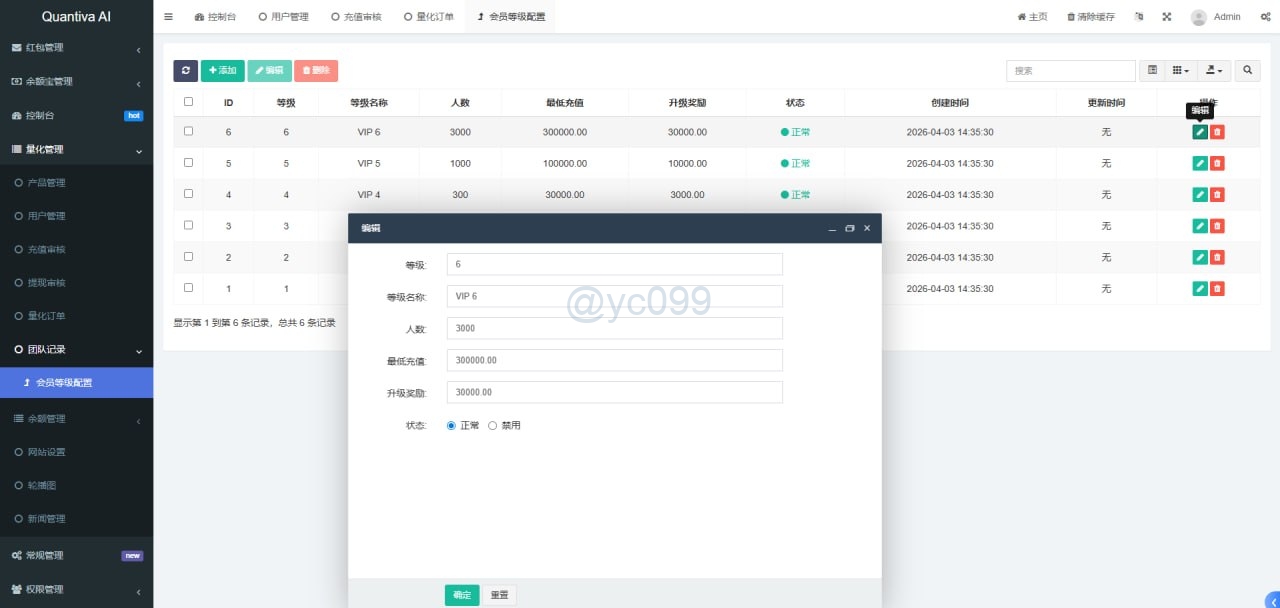The image size is (1280, 608).
Task: Click the 等级名称 input field in dialog
Action: coord(614,296)
